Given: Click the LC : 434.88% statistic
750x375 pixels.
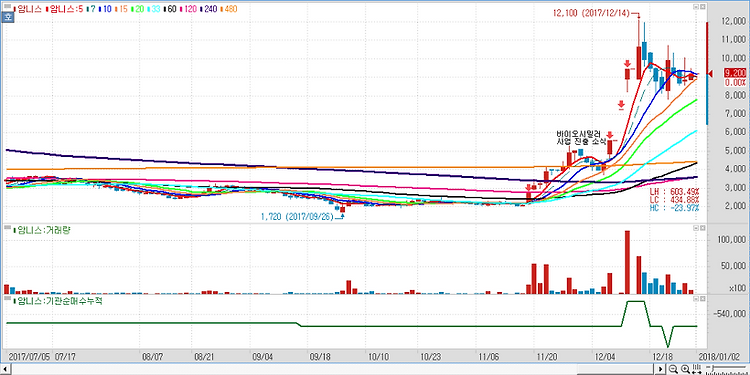Looking at the screenshot, I should 674,199.
